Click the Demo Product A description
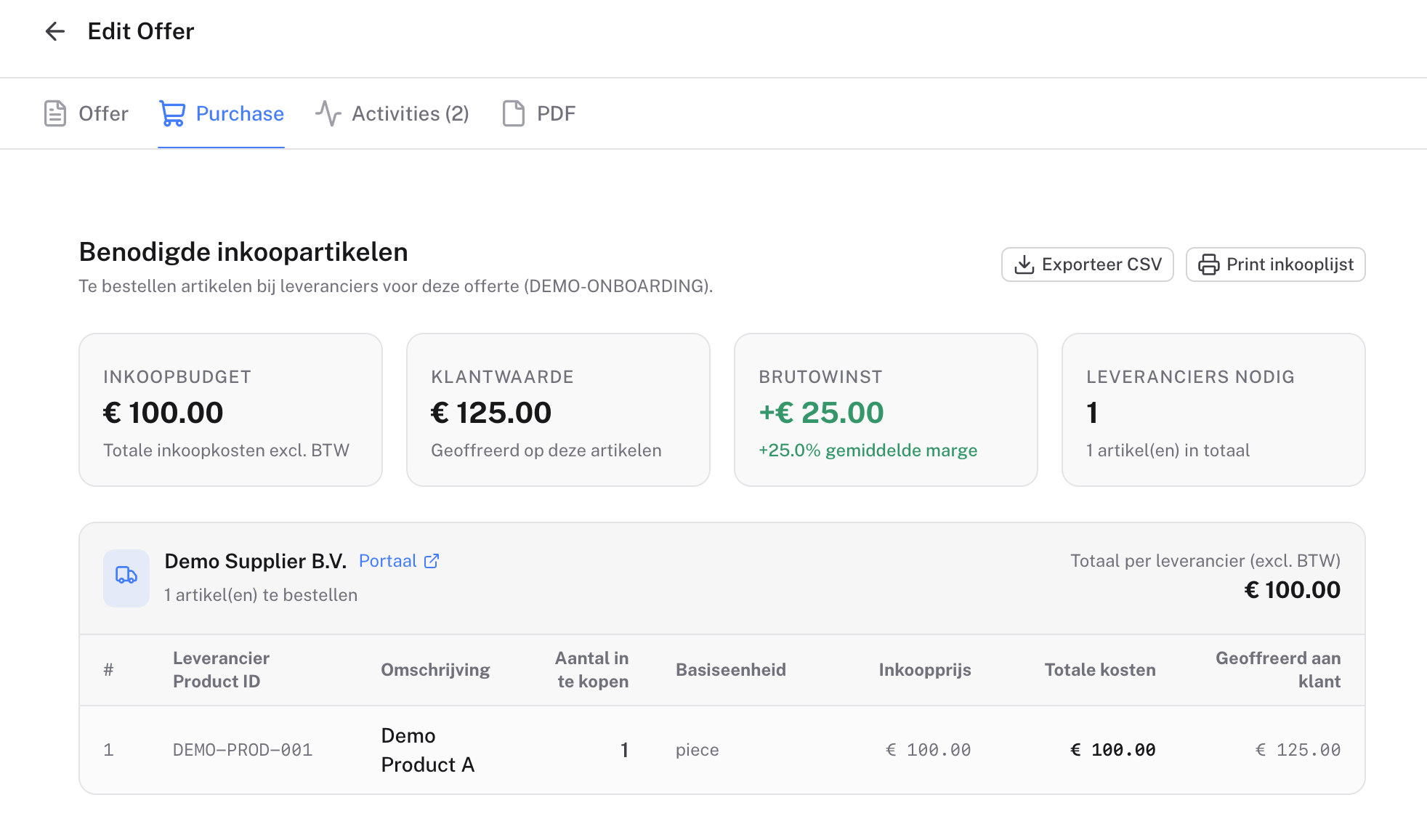 click(428, 750)
